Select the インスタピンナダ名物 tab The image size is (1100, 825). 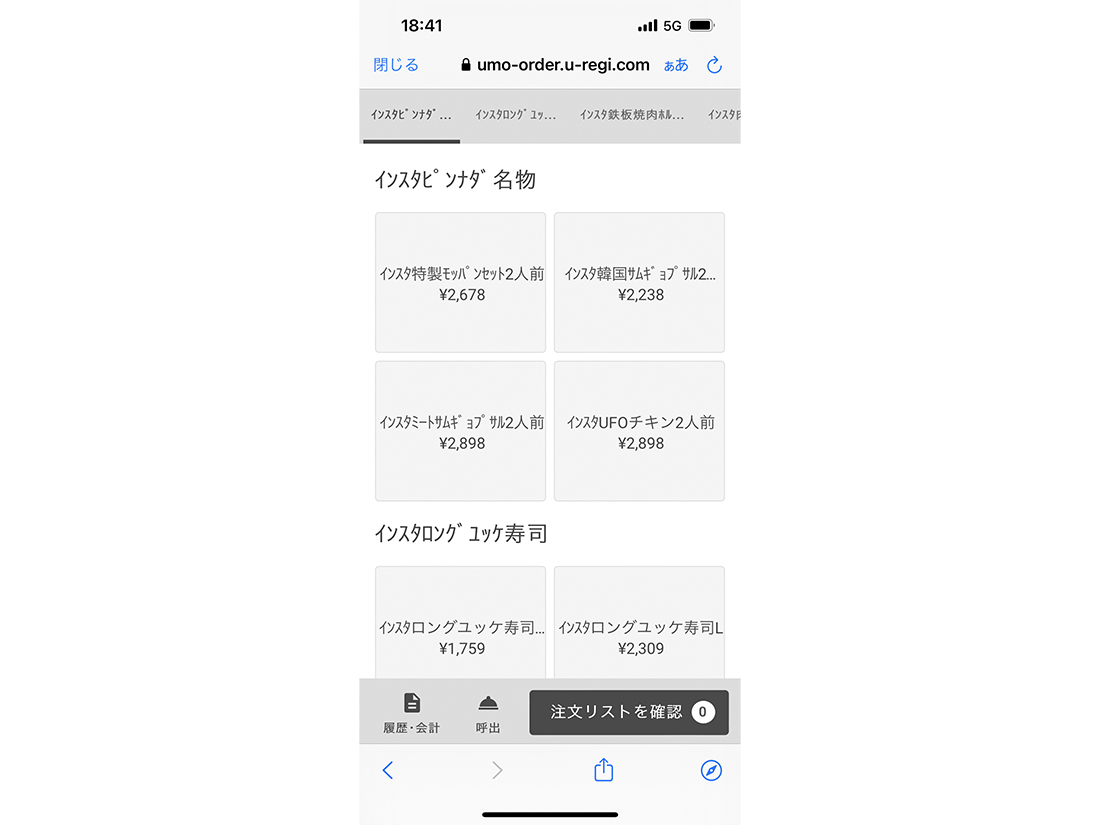(x=411, y=115)
